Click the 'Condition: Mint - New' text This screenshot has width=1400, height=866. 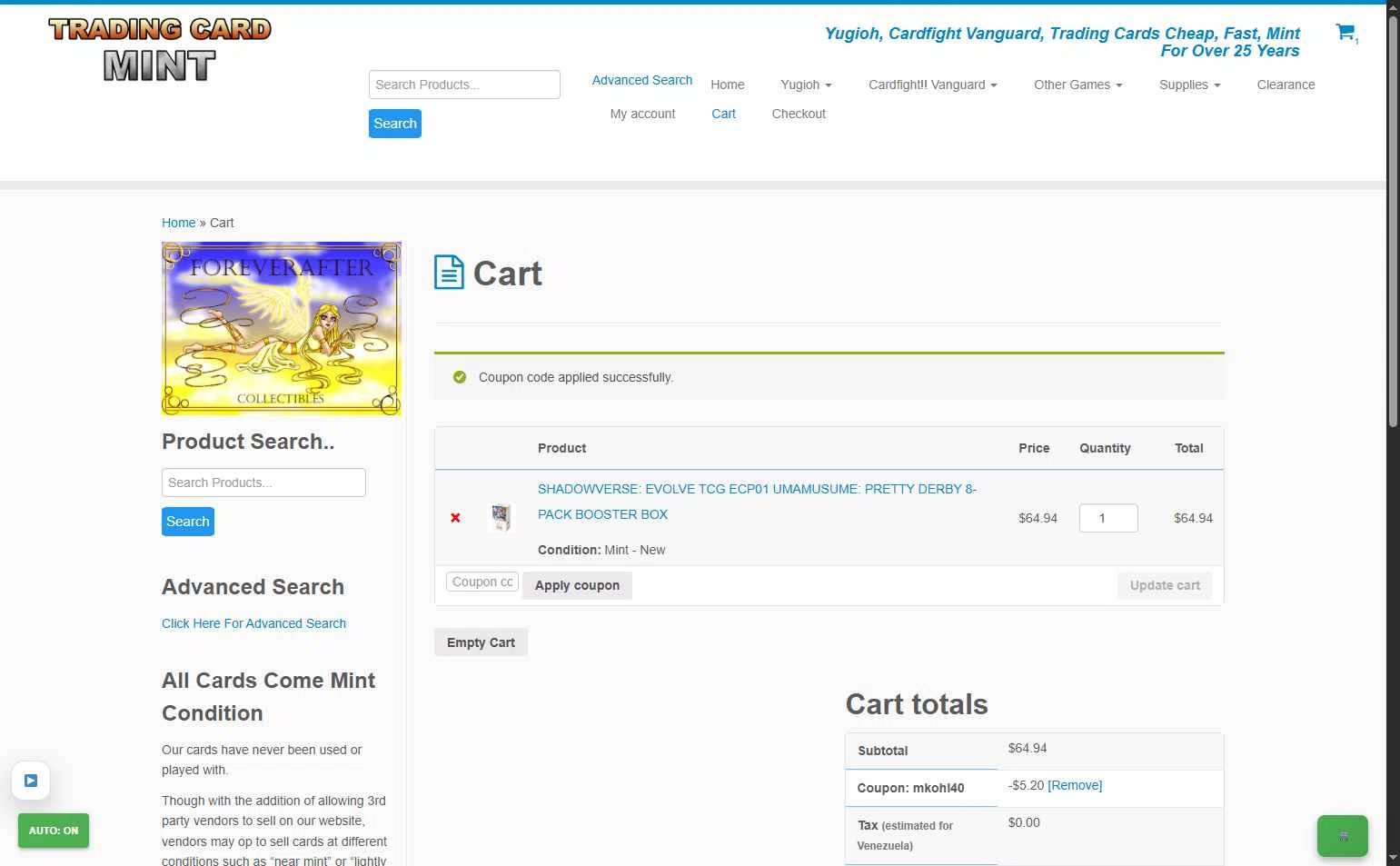(x=601, y=550)
